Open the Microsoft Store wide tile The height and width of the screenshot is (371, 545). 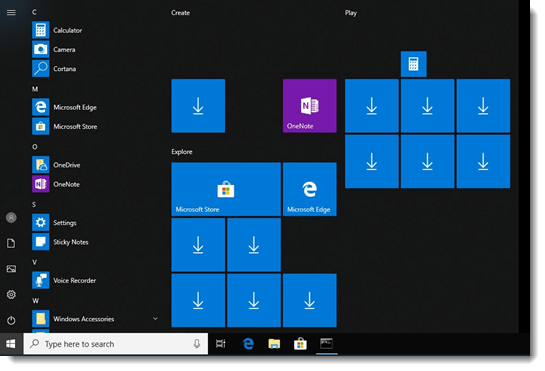[226, 189]
